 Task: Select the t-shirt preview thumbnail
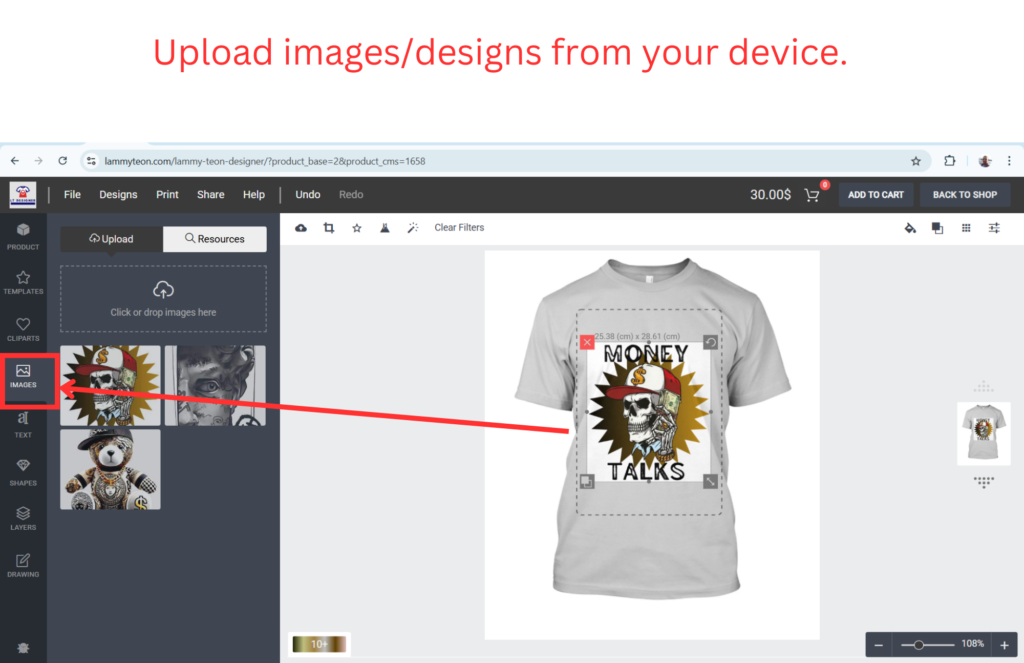pyautogui.click(x=984, y=433)
